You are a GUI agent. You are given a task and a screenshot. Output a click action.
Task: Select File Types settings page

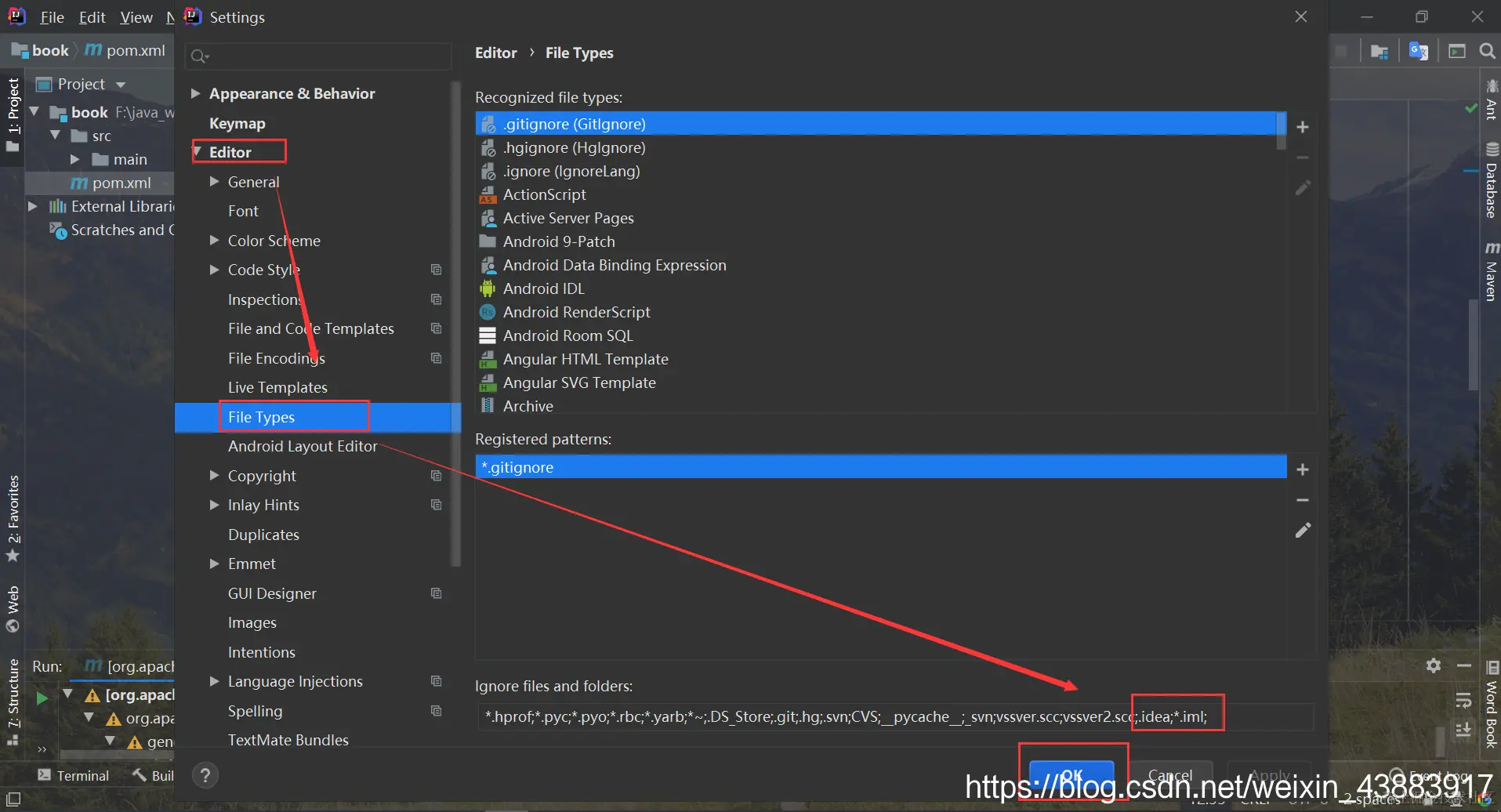pos(261,417)
